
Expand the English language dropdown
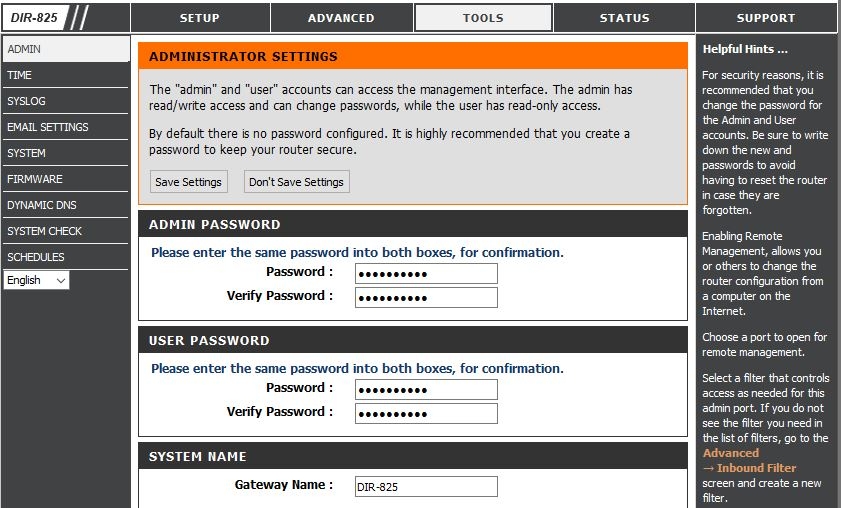pos(36,281)
